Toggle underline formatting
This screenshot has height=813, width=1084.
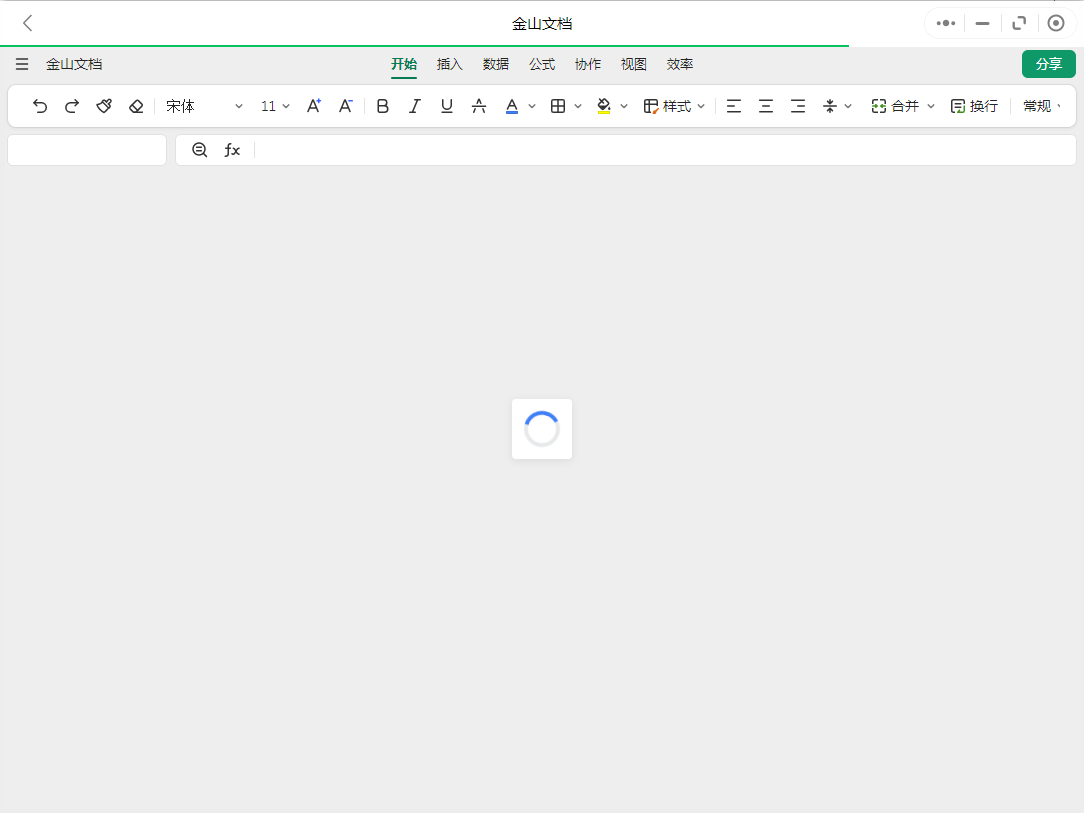tap(447, 106)
